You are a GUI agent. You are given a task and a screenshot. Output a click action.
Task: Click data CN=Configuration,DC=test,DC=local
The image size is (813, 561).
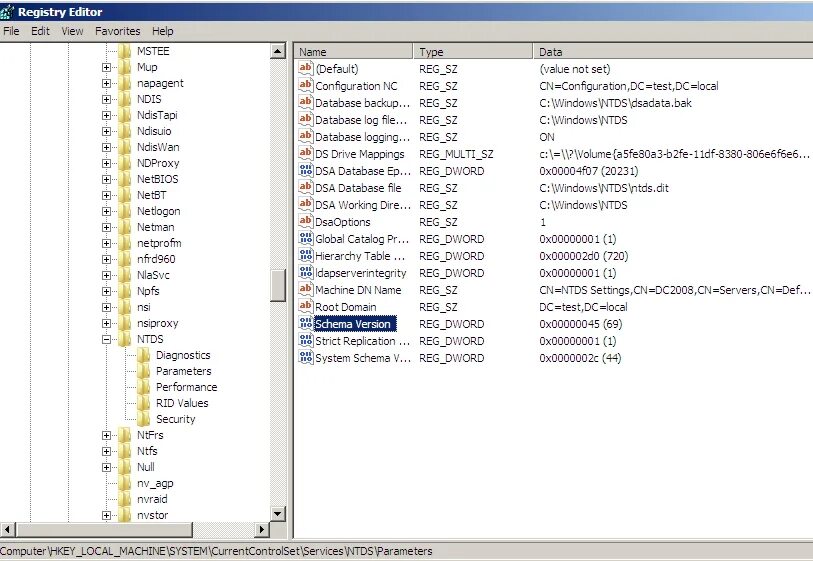pyautogui.click(x=628, y=86)
